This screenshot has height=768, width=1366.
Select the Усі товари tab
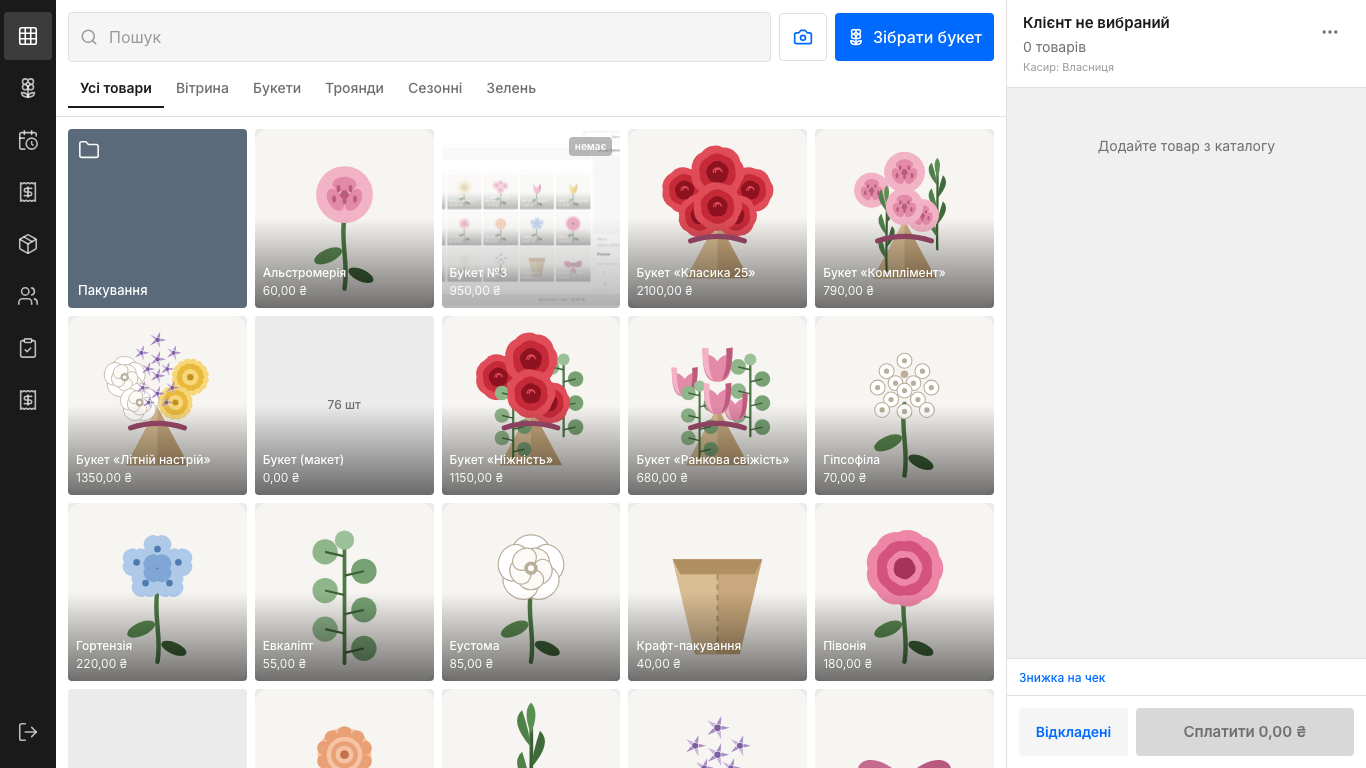pos(116,88)
